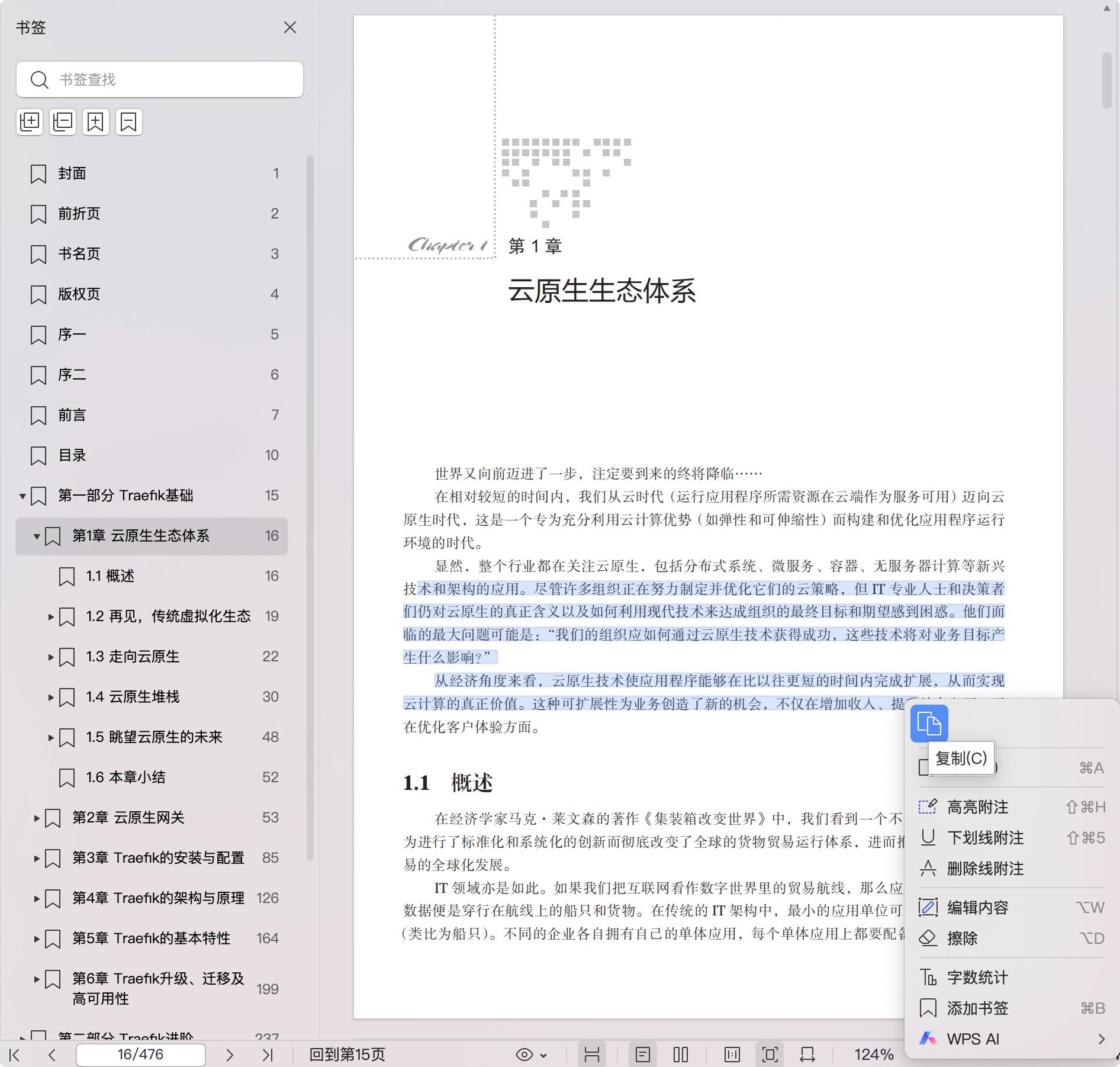Click the add bookmark icon in sidebar

[96, 122]
